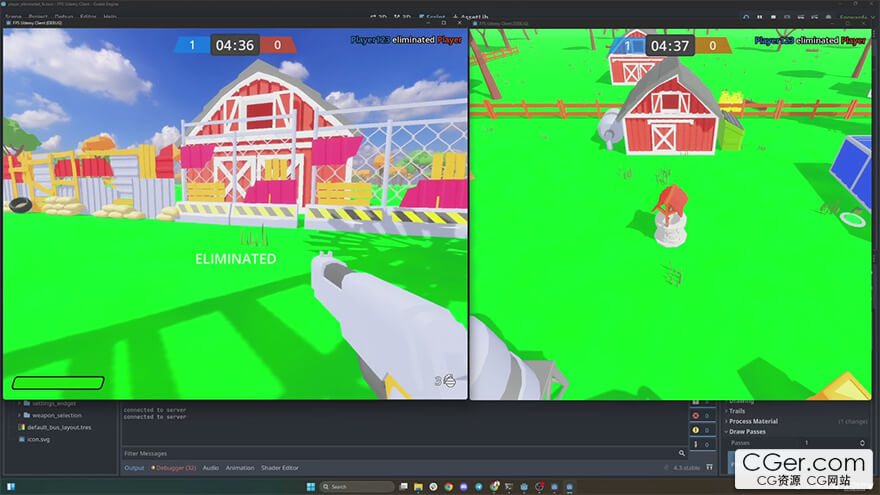Open the Output panel tab
The width and height of the screenshot is (880, 495).
coord(134,468)
